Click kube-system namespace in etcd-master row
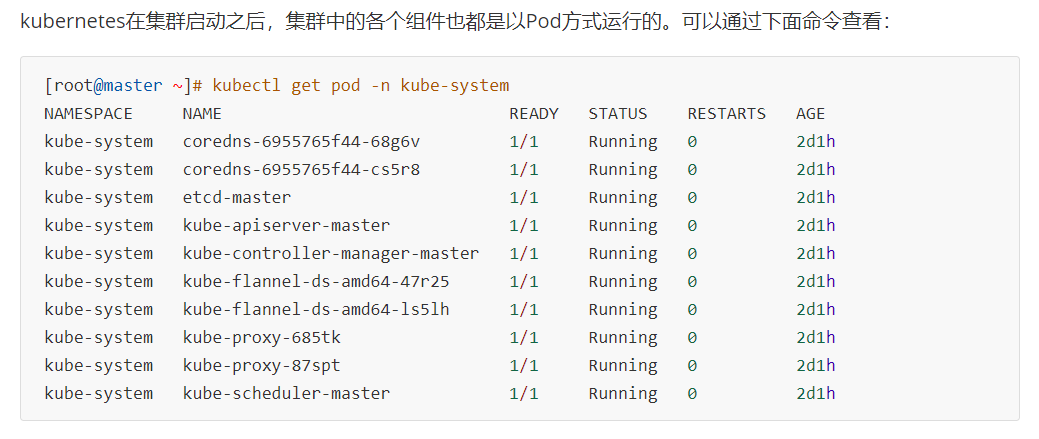This screenshot has width=1039, height=439. (x=98, y=197)
